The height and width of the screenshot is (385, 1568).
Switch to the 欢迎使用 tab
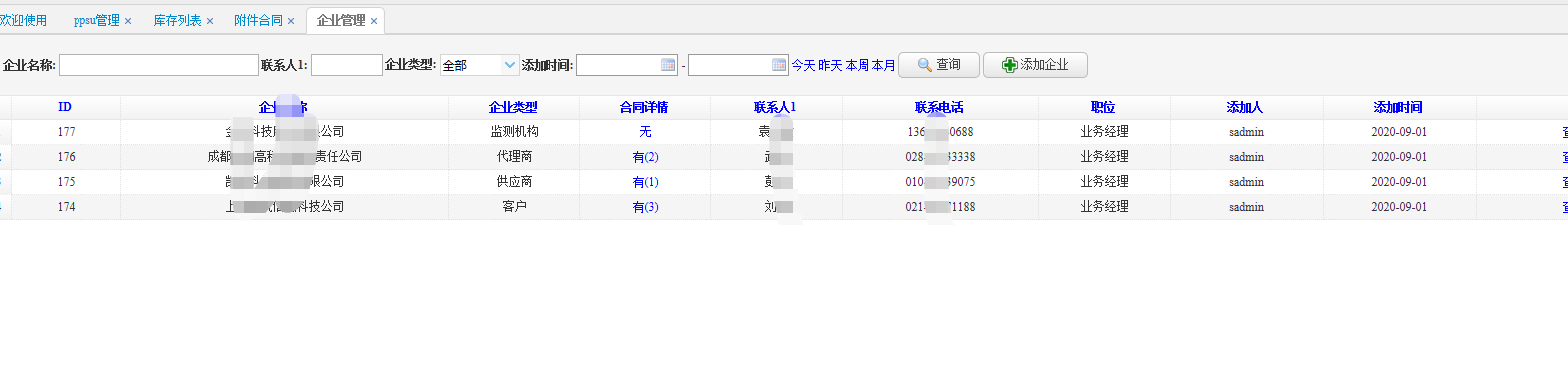tap(23, 20)
